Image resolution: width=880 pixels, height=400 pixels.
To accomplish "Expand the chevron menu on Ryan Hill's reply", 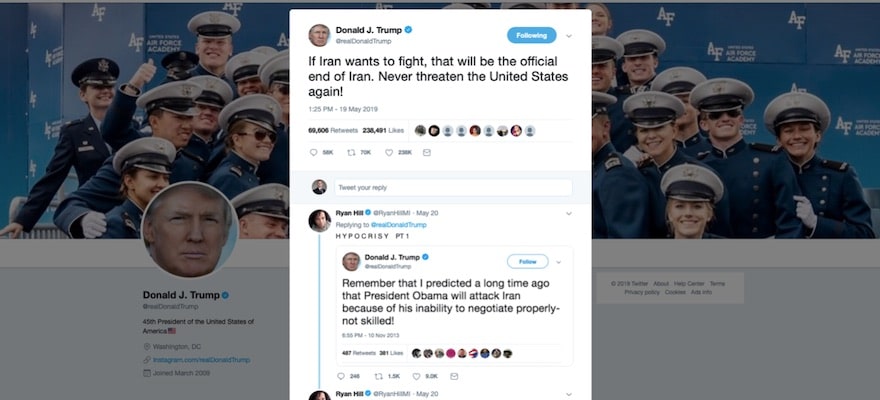I will pyautogui.click(x=569, y=213).
